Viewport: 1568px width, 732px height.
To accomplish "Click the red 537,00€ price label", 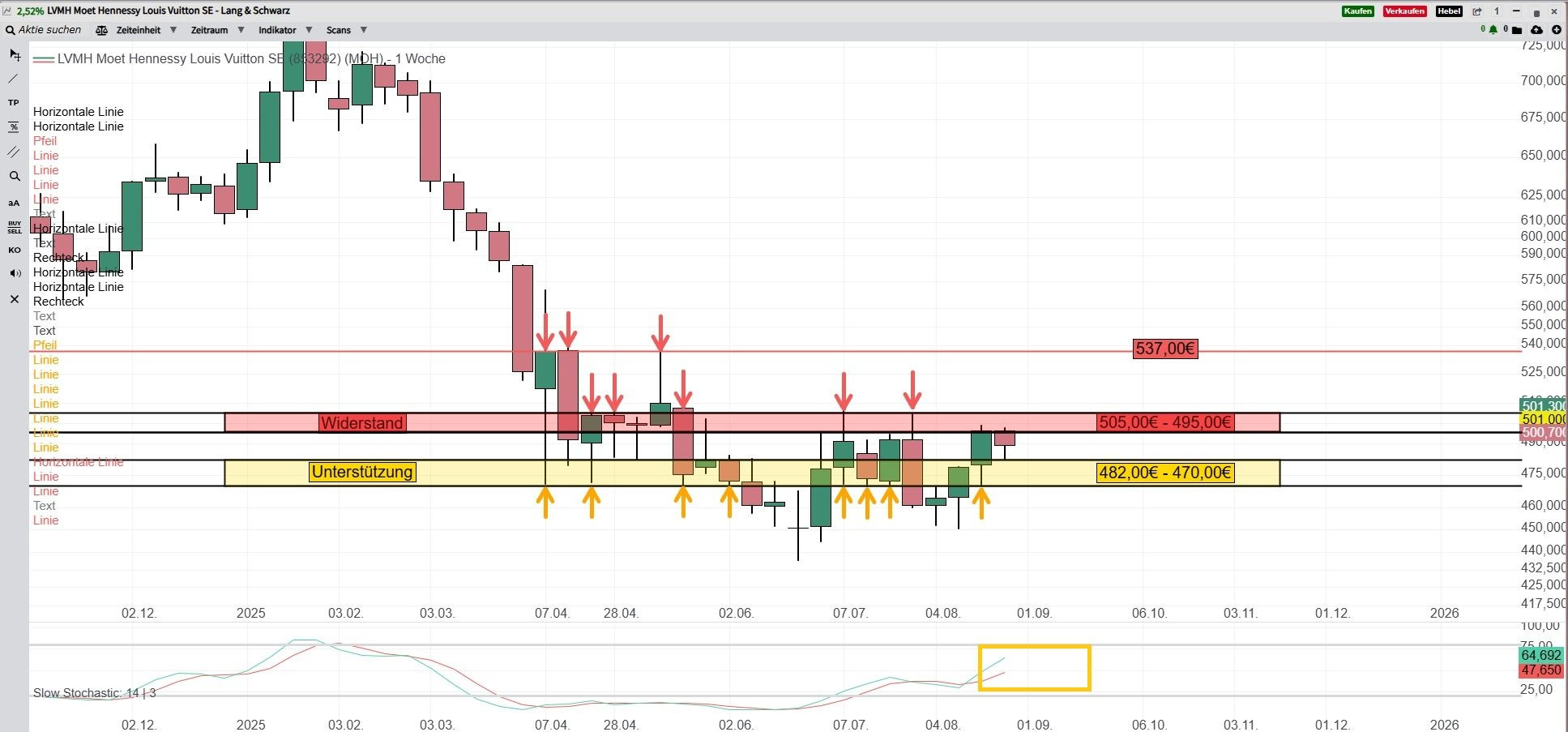I will point(1164,349).
